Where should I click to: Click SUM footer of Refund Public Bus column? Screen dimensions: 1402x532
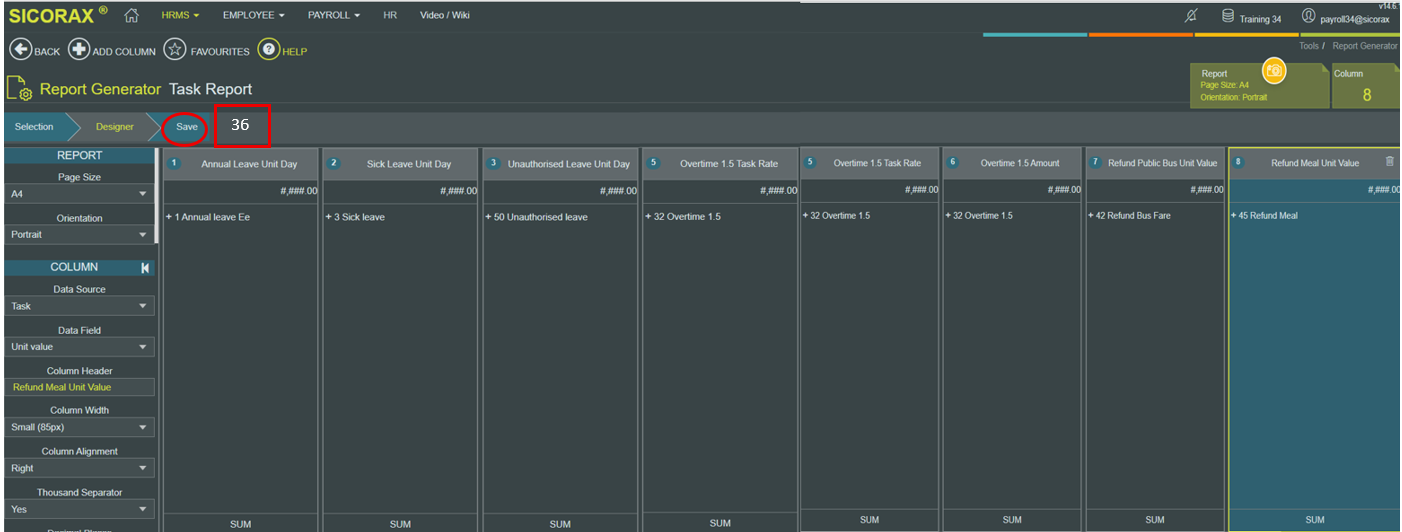(1155, 520)
